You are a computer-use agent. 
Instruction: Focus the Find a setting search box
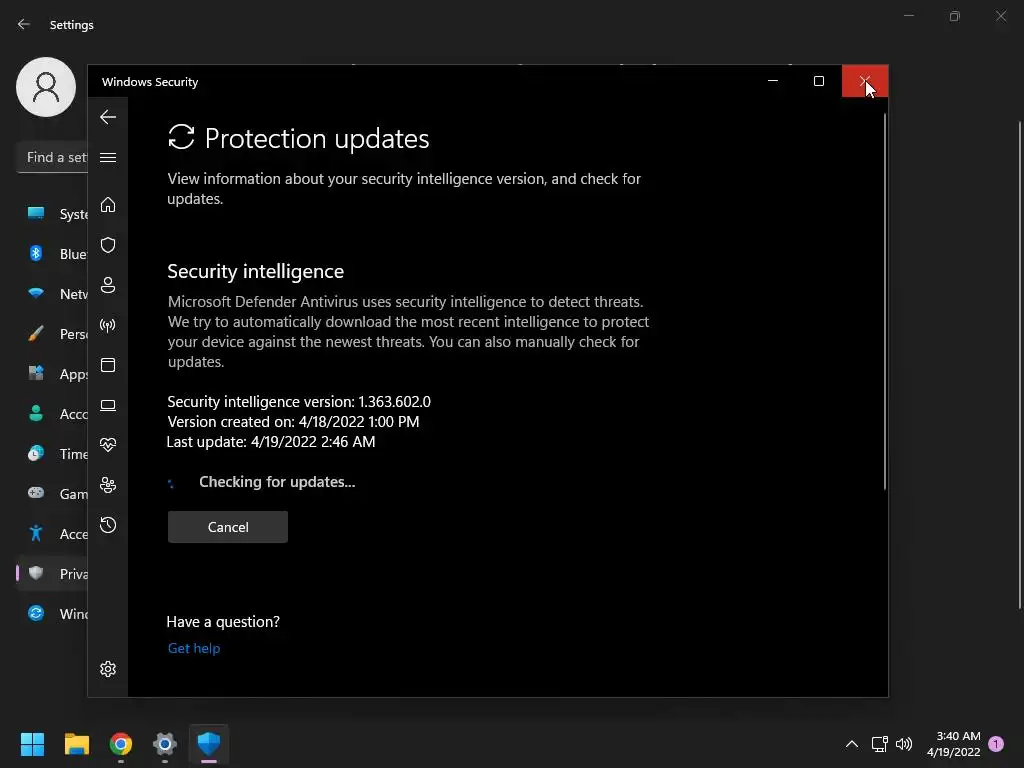tap(52, 157)
